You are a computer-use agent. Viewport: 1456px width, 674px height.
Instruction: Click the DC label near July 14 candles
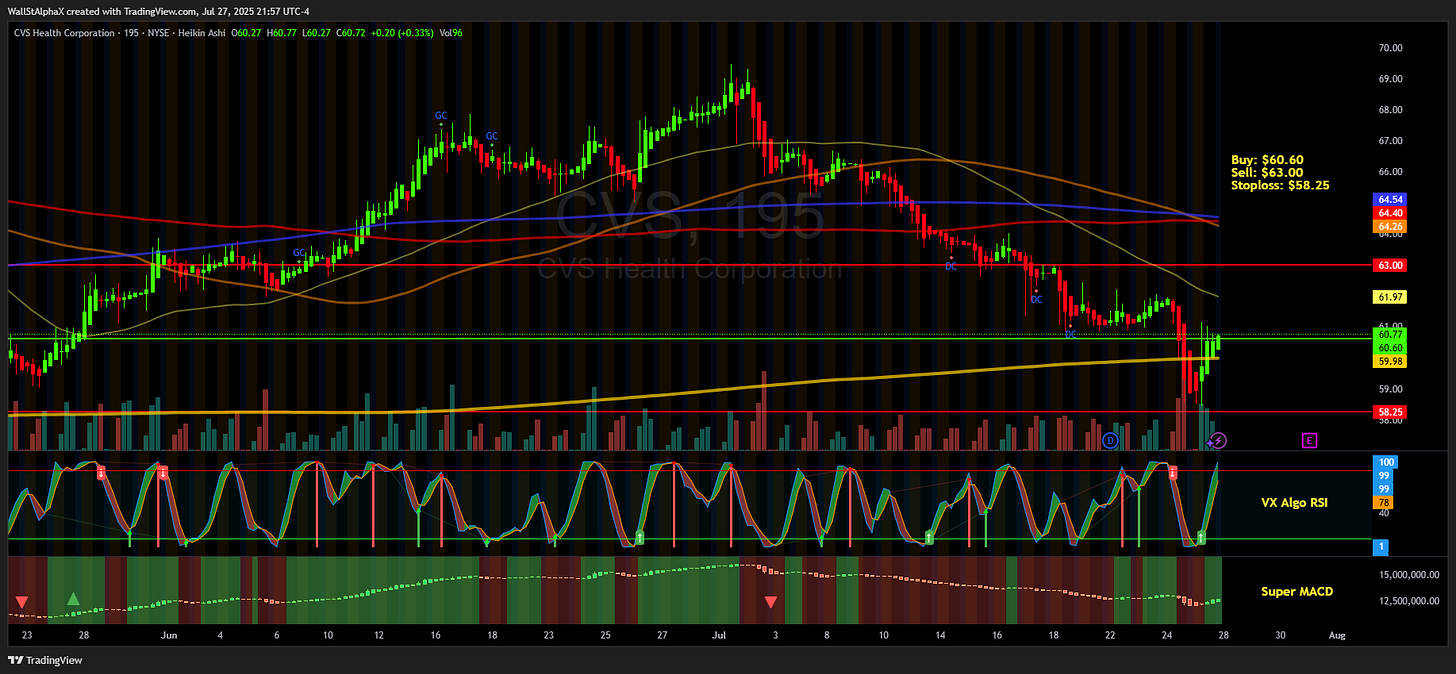pos(951,266)
